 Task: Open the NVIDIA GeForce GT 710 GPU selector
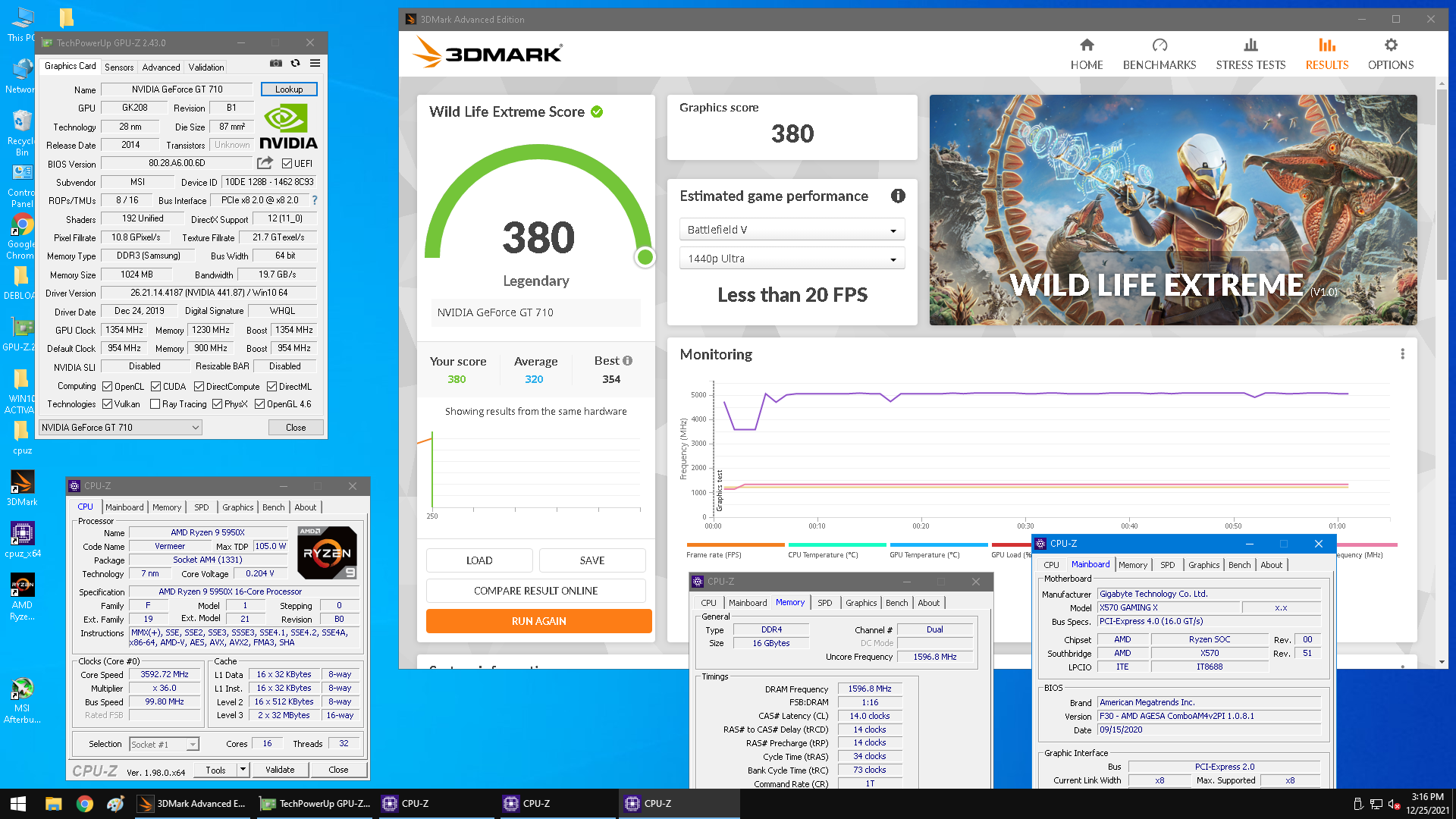coord(120,428)
